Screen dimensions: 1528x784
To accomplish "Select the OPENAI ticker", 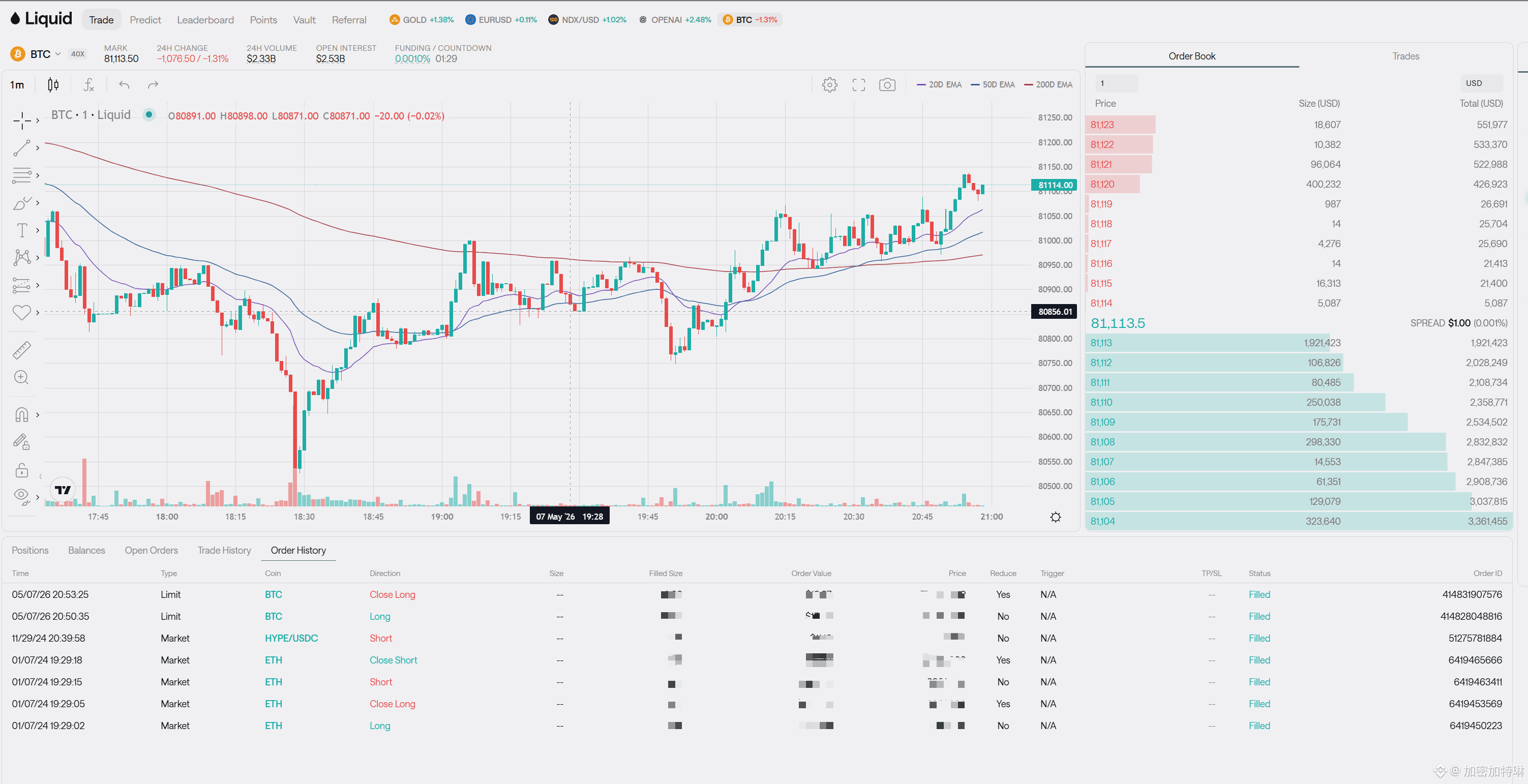I will [675, 19].
